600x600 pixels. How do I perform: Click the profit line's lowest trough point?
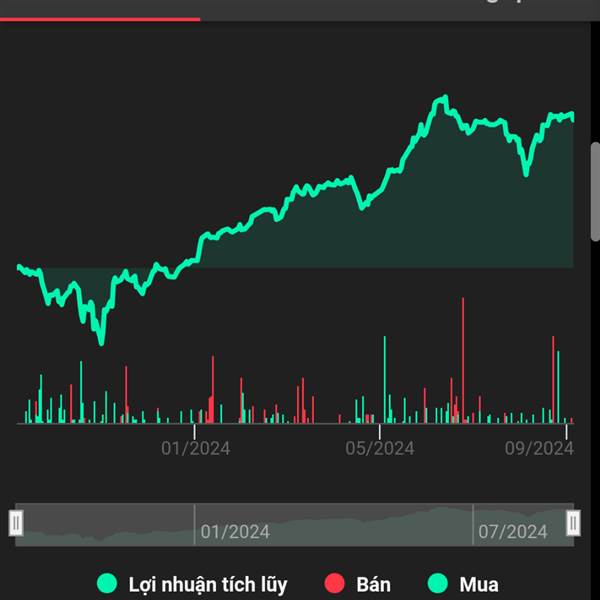click(x=101, y=343)
